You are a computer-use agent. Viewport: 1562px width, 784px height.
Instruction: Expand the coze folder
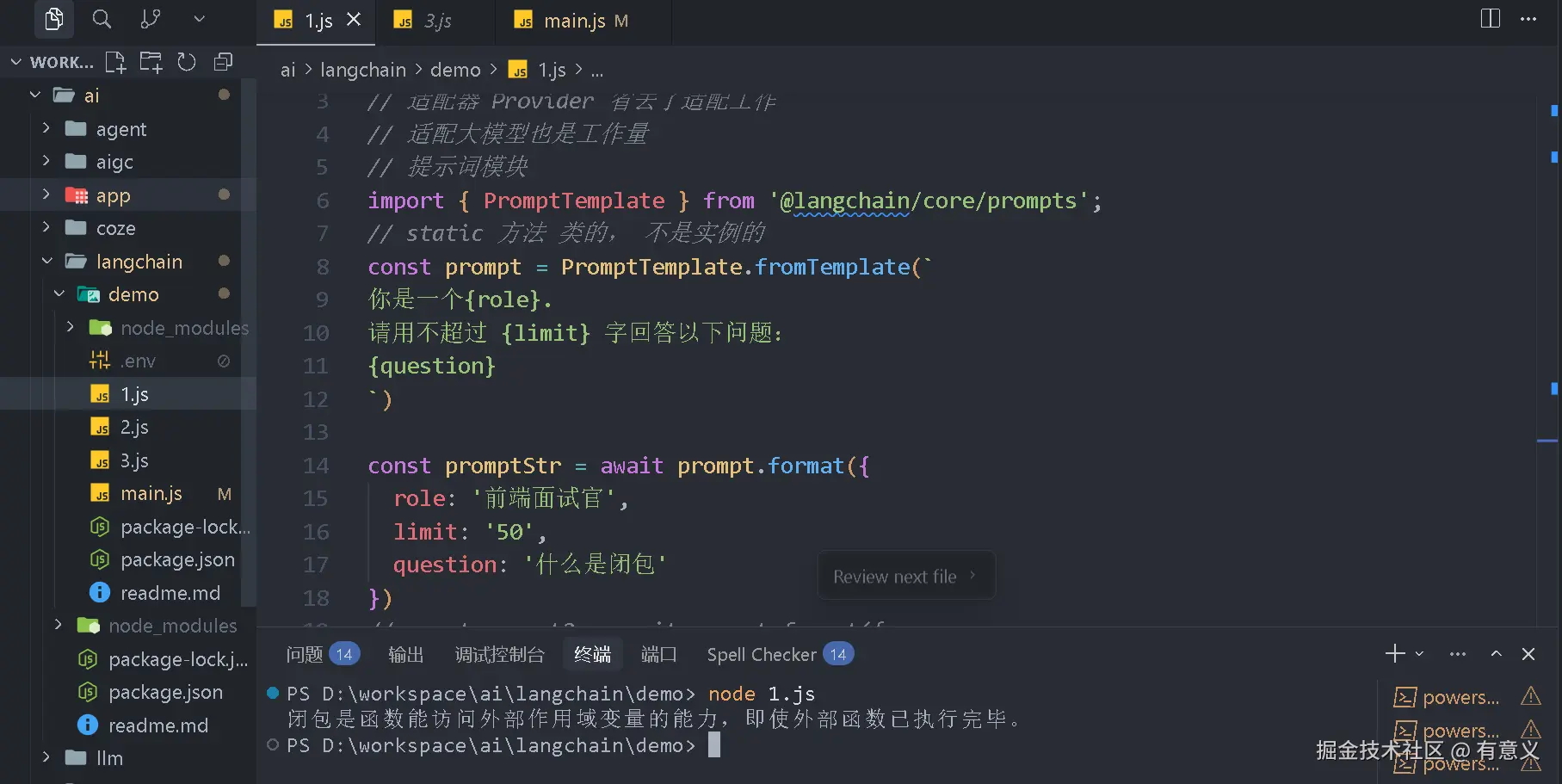click(46, 227)
